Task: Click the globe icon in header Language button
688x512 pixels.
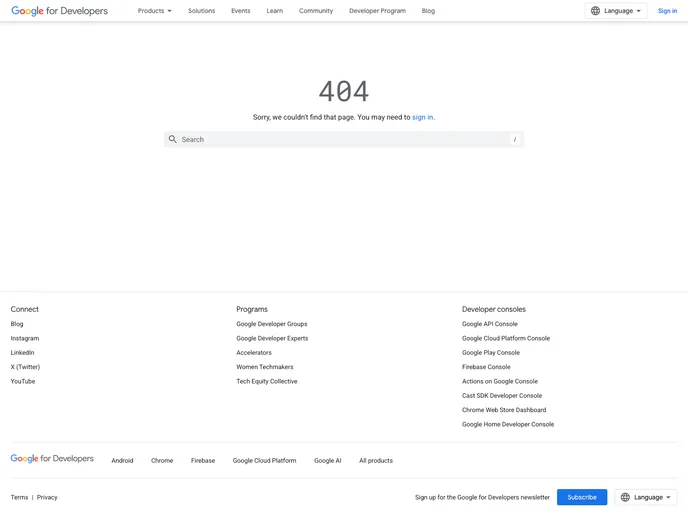Action: point(595,11)
